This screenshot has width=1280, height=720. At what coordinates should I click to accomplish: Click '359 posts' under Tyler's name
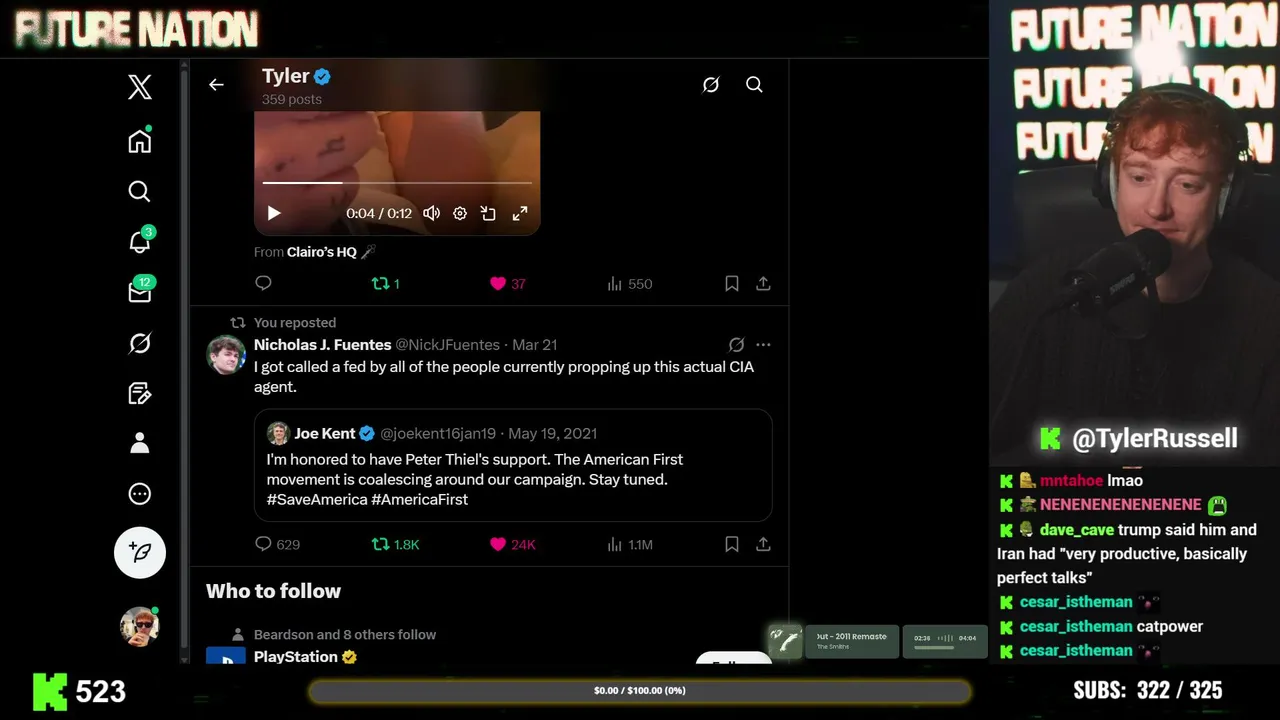click(292, 99)
